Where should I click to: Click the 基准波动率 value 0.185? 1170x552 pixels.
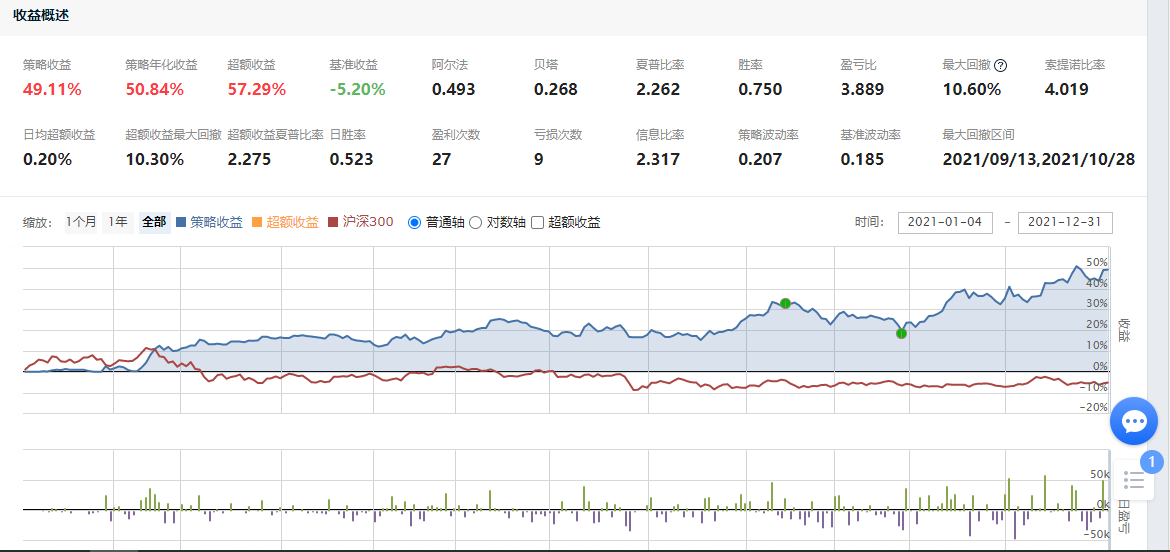pos(863,160)
